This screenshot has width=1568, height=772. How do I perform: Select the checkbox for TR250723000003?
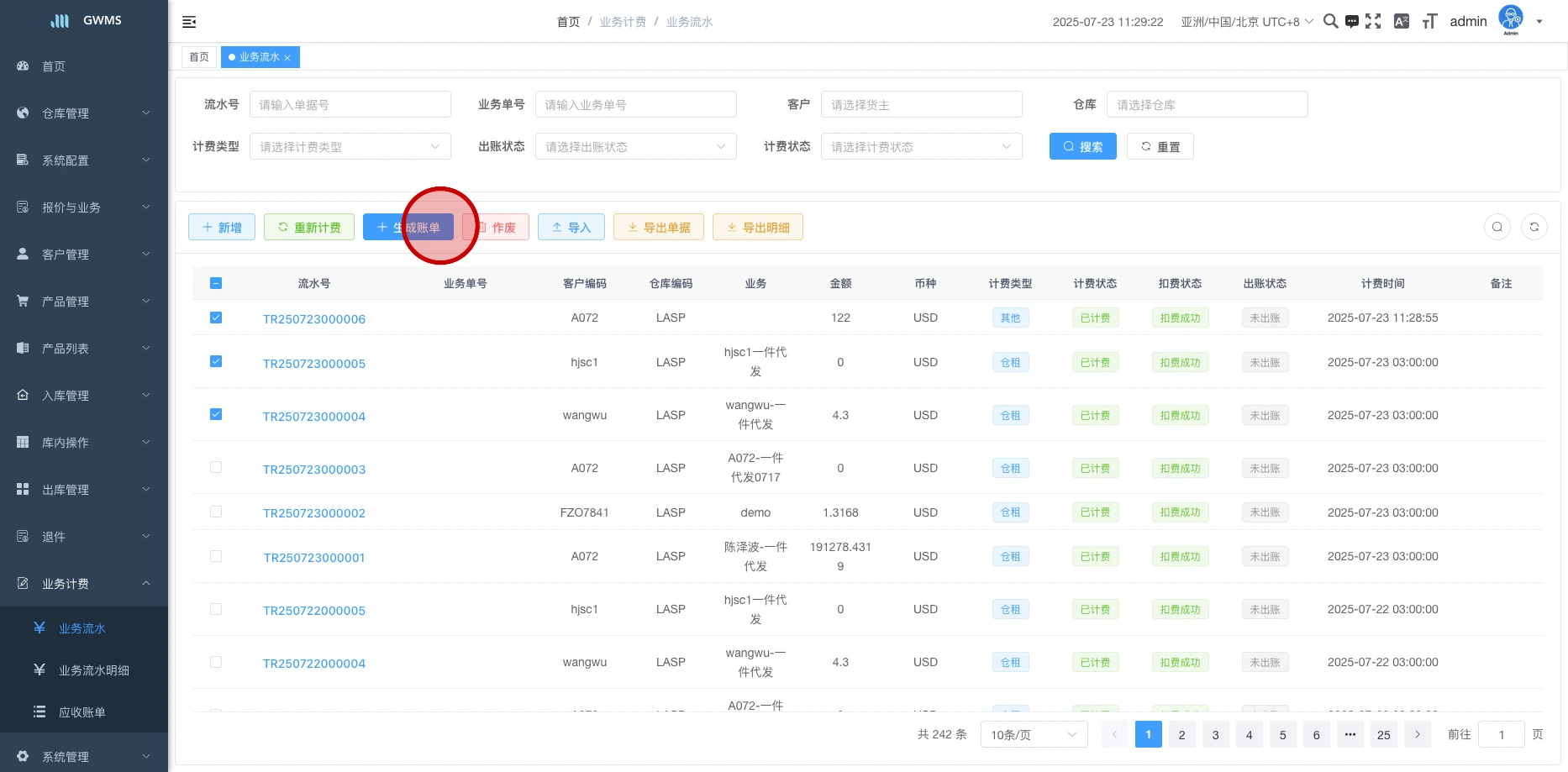216,467
